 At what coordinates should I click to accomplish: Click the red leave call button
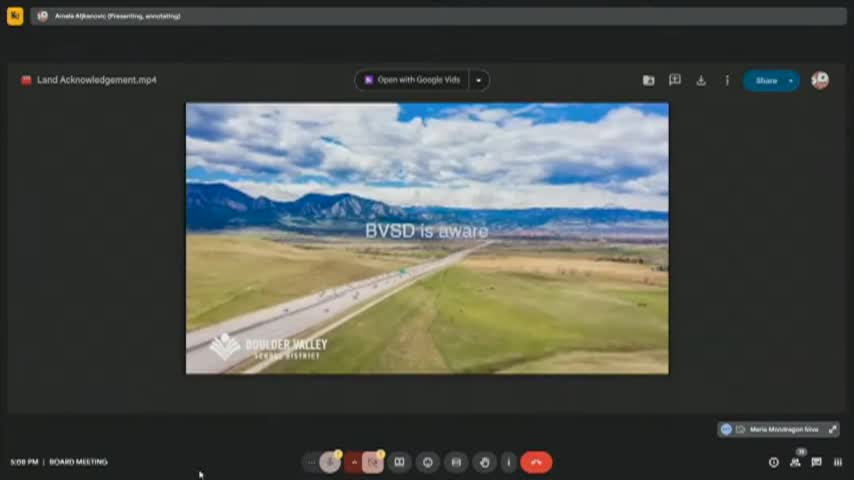pos(536,462)
